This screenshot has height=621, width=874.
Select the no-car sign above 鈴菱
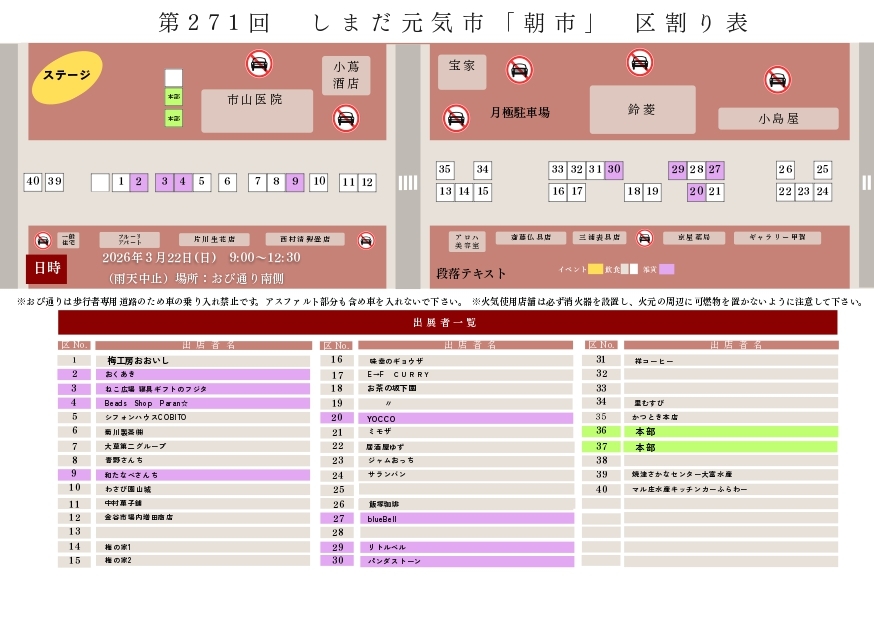pos(641,63)
